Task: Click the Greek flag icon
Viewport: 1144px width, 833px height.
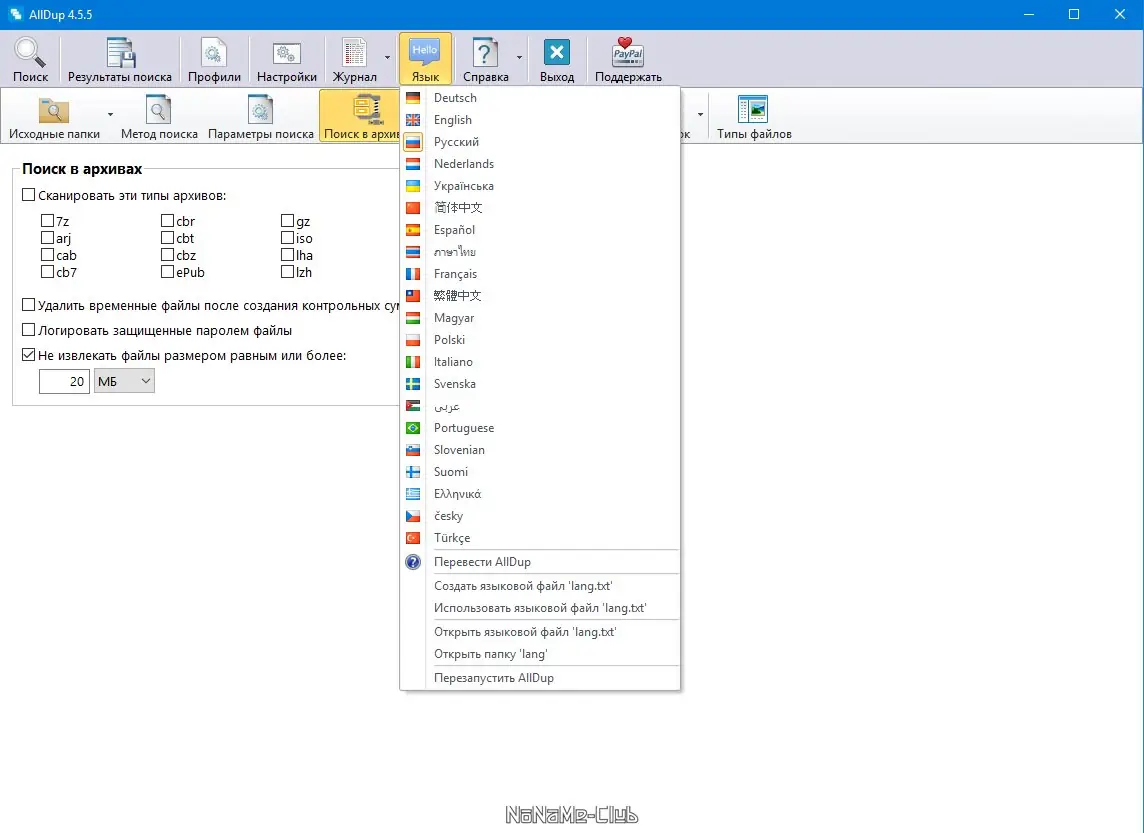Action: 413,494
